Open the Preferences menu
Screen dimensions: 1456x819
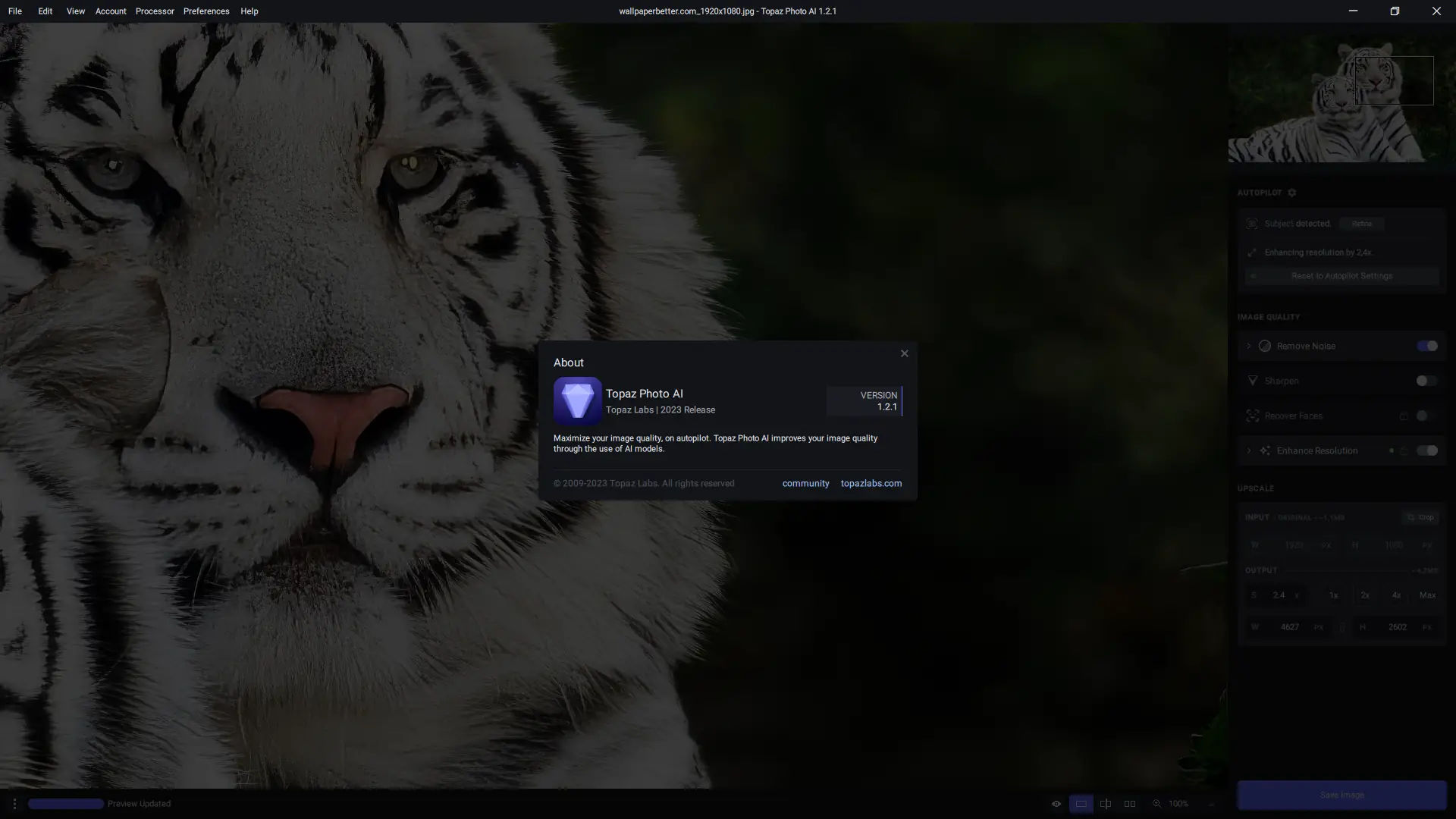206,11
